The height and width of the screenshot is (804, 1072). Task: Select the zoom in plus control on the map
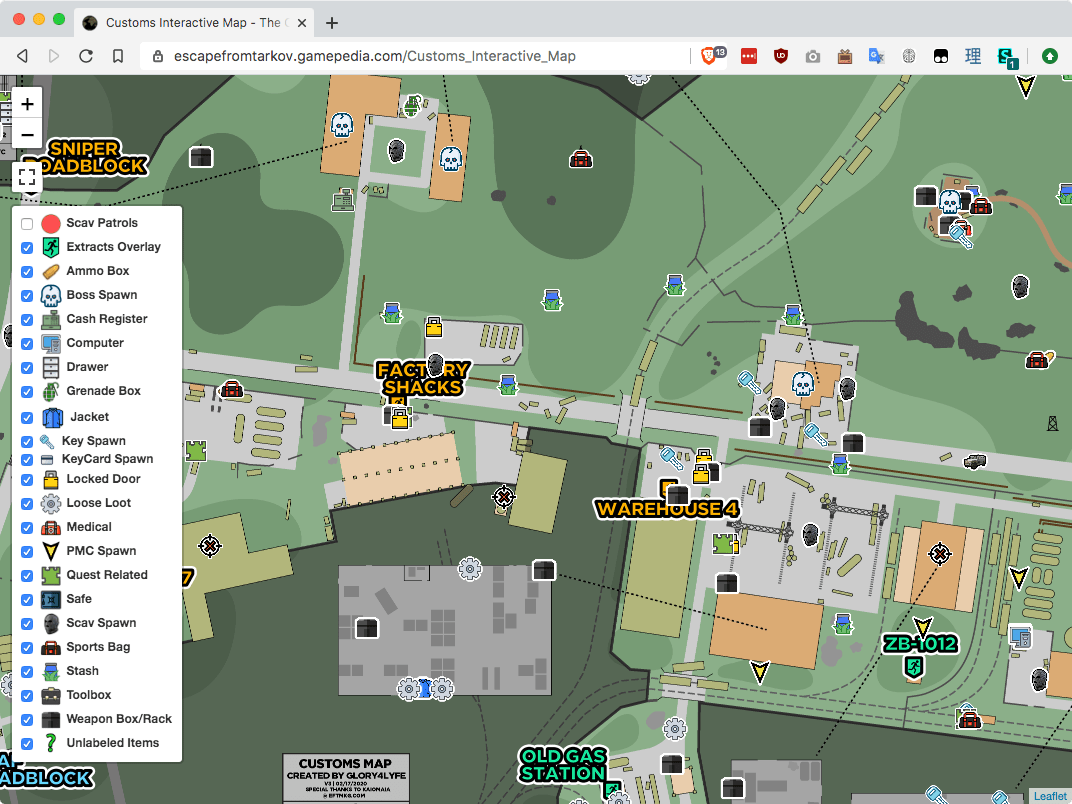click(x=27, y=104)
